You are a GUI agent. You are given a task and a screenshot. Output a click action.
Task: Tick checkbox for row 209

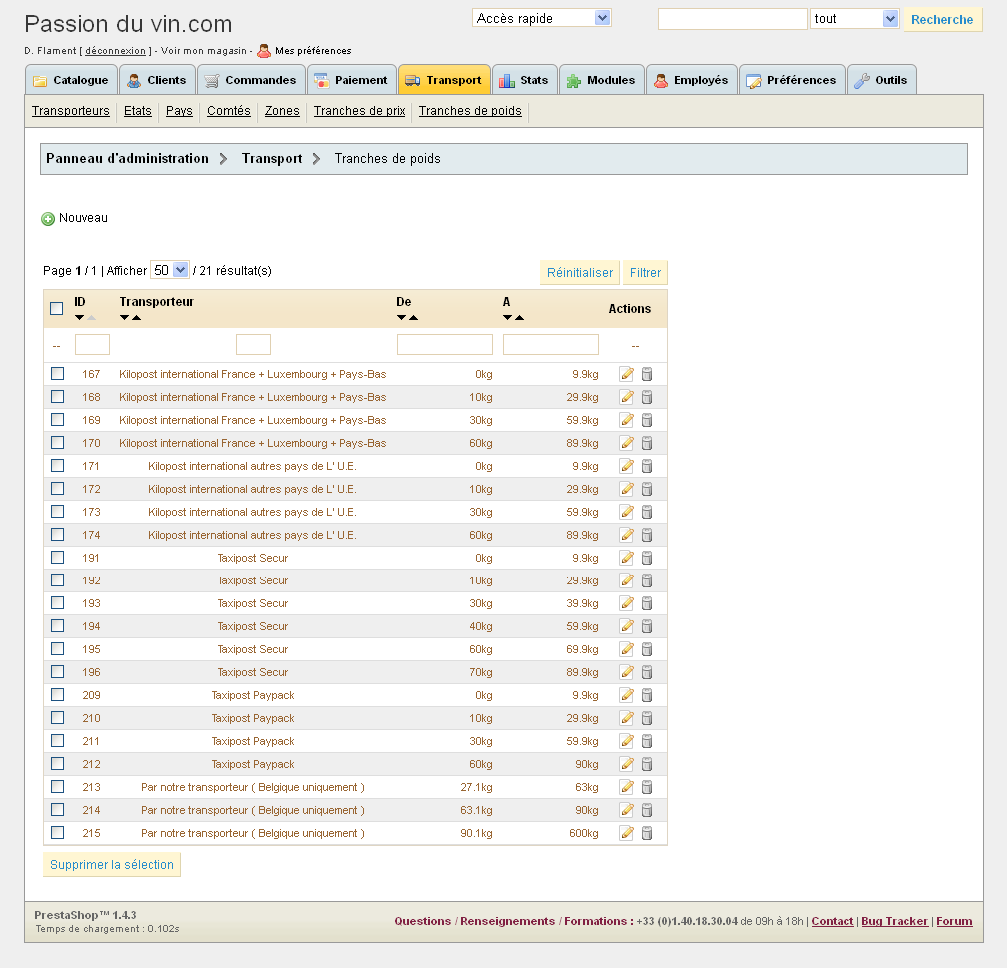pyautogui.click(x=58, y=694)
